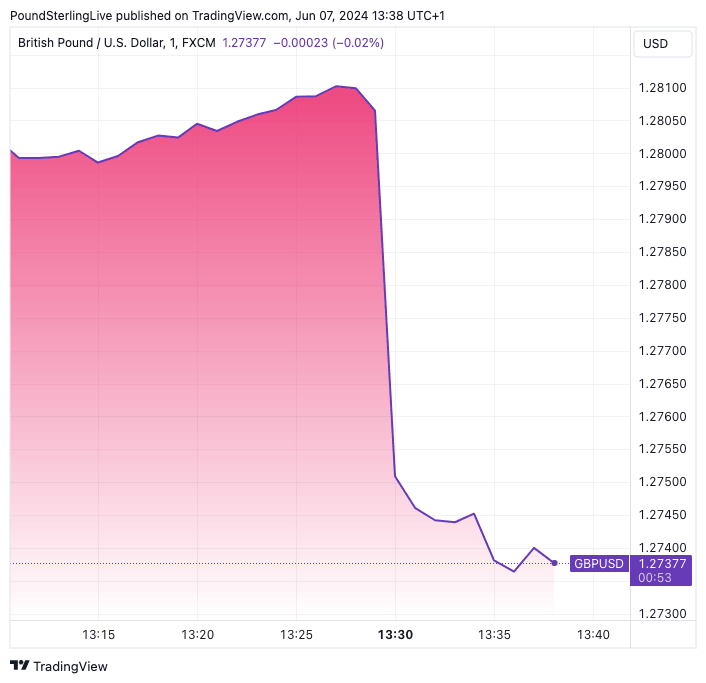The image size is (706, 683).
Task: Select the 13:15 time axis label
Action: 98,634
